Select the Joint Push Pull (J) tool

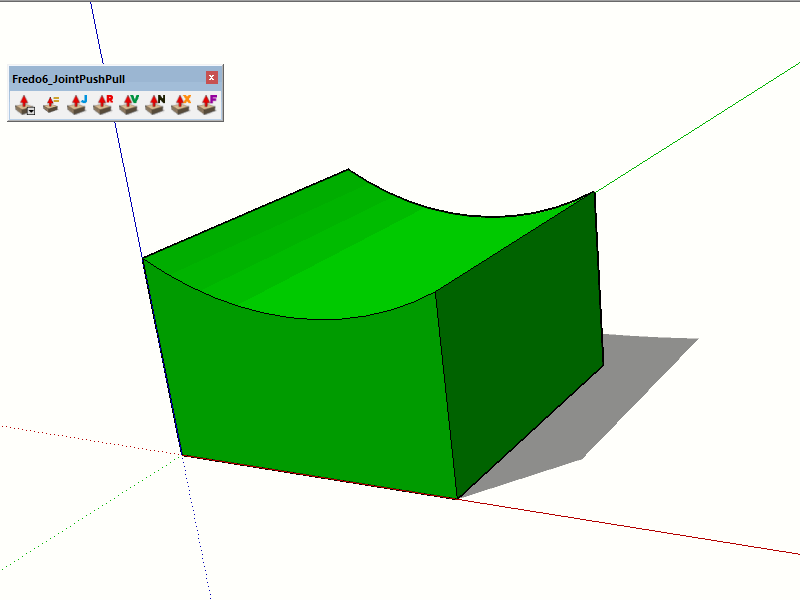[77, 104]
